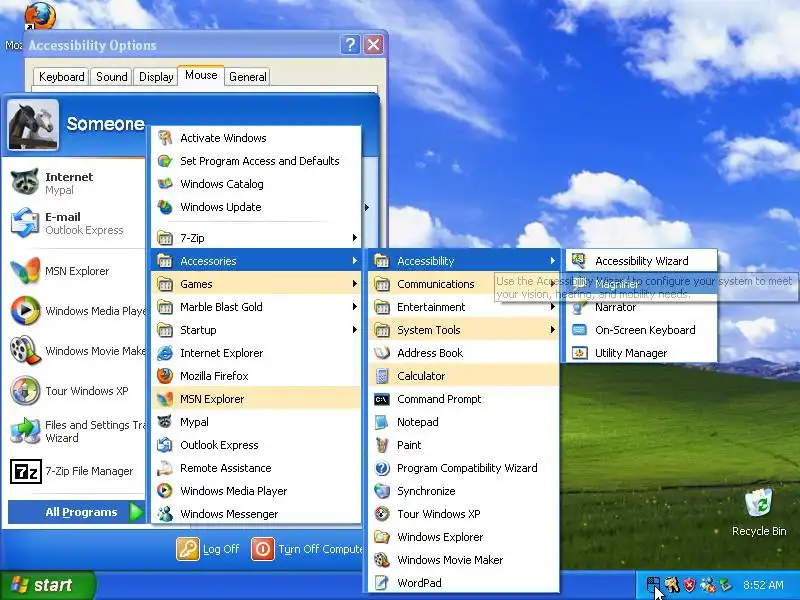The width and height of the screenshot is (800, 600).
Task: Open Windows Media Player from All Programs list
Action: pyautogui.click(x=256, y=491)
